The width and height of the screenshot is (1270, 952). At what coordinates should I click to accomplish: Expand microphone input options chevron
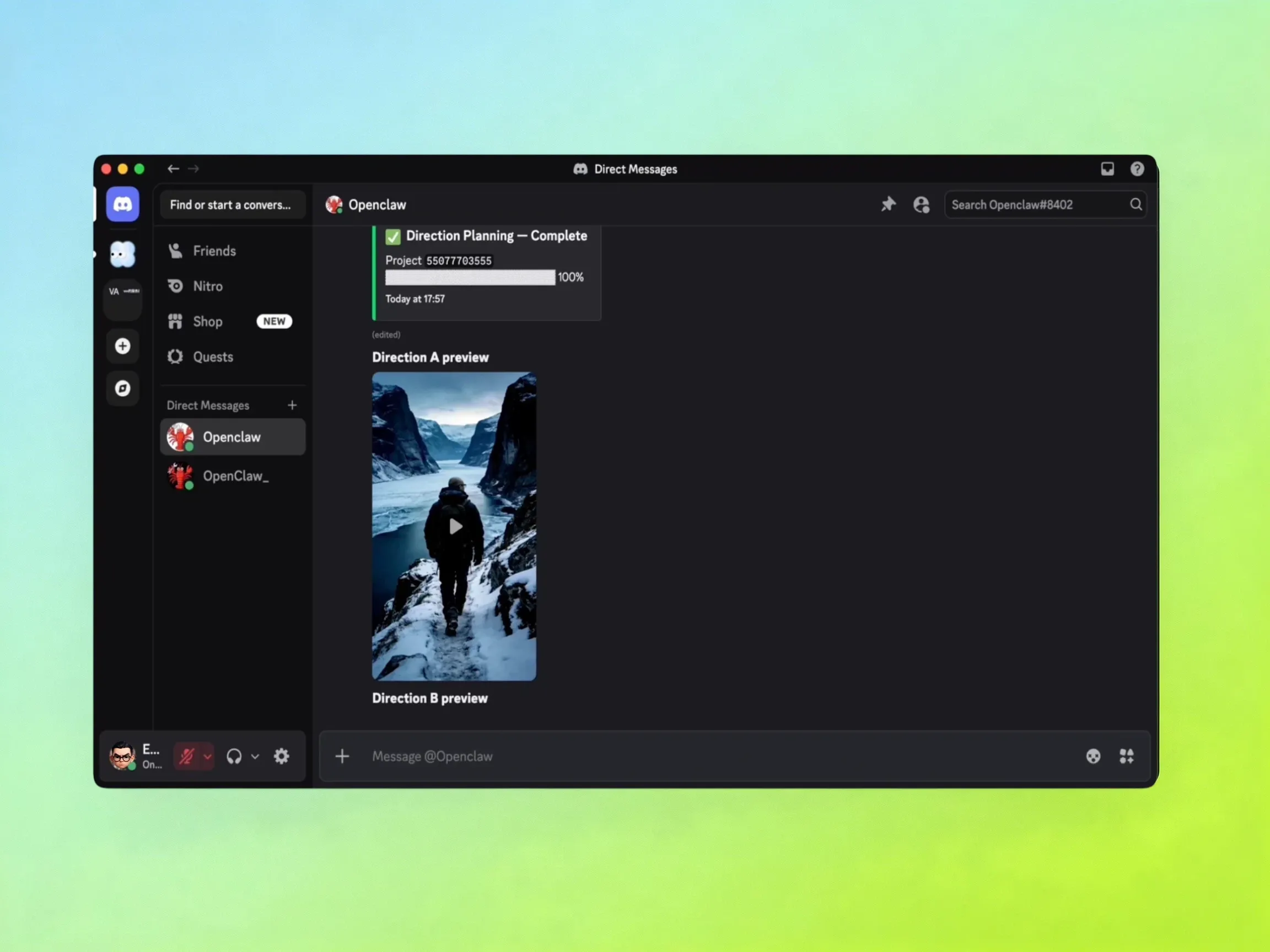207,756
